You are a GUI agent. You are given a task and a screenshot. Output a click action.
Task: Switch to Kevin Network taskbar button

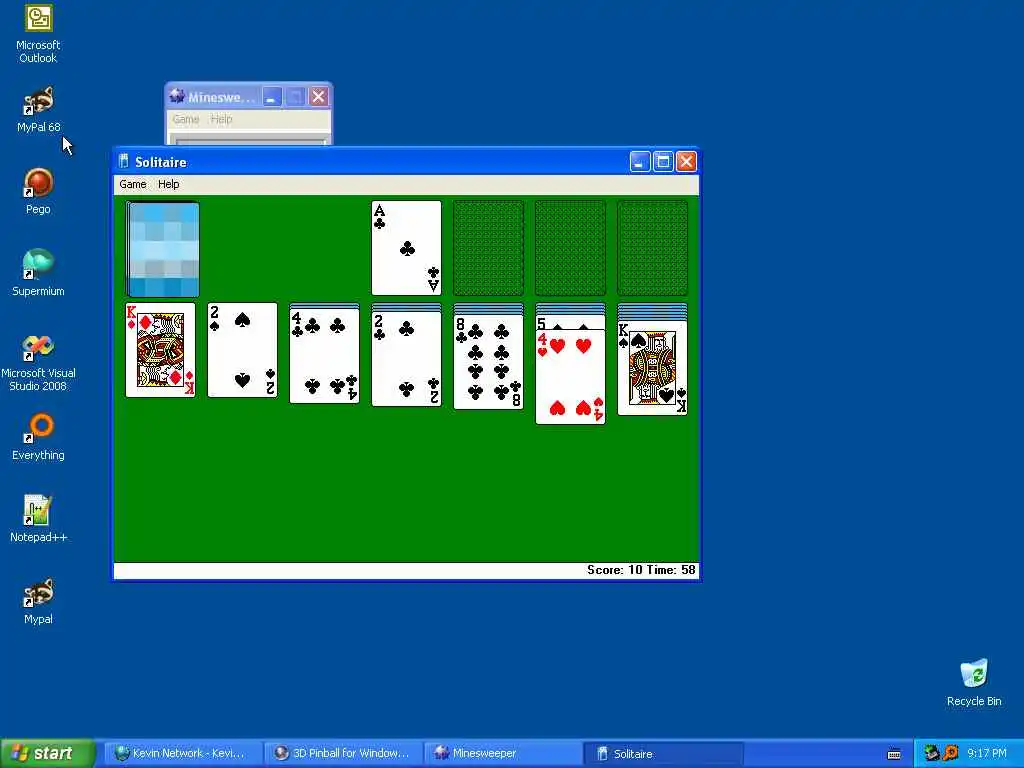(184, 754)
